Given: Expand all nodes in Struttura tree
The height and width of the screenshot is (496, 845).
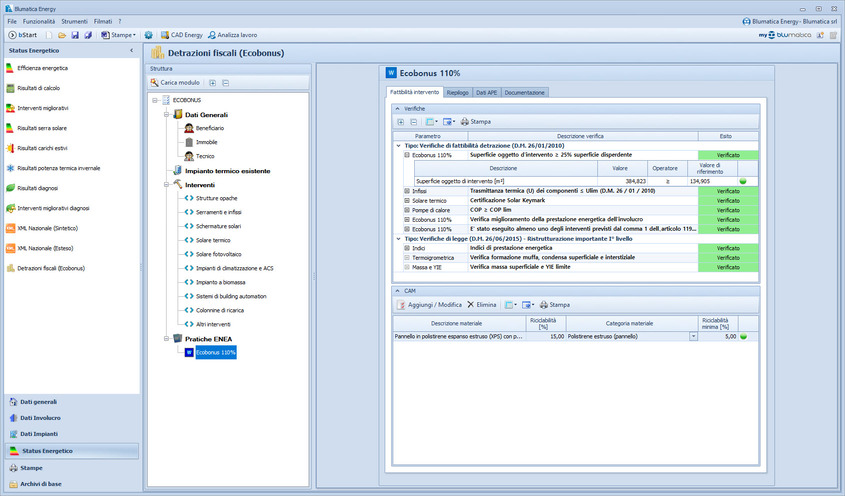Looking at the screenshot, I should coord(212,83).
